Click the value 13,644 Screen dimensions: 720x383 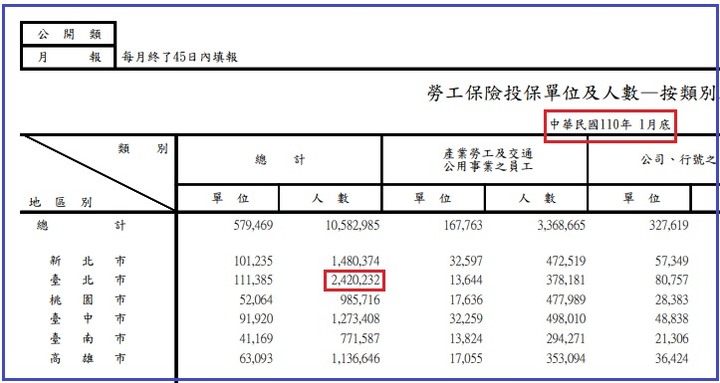coord(466,280)
